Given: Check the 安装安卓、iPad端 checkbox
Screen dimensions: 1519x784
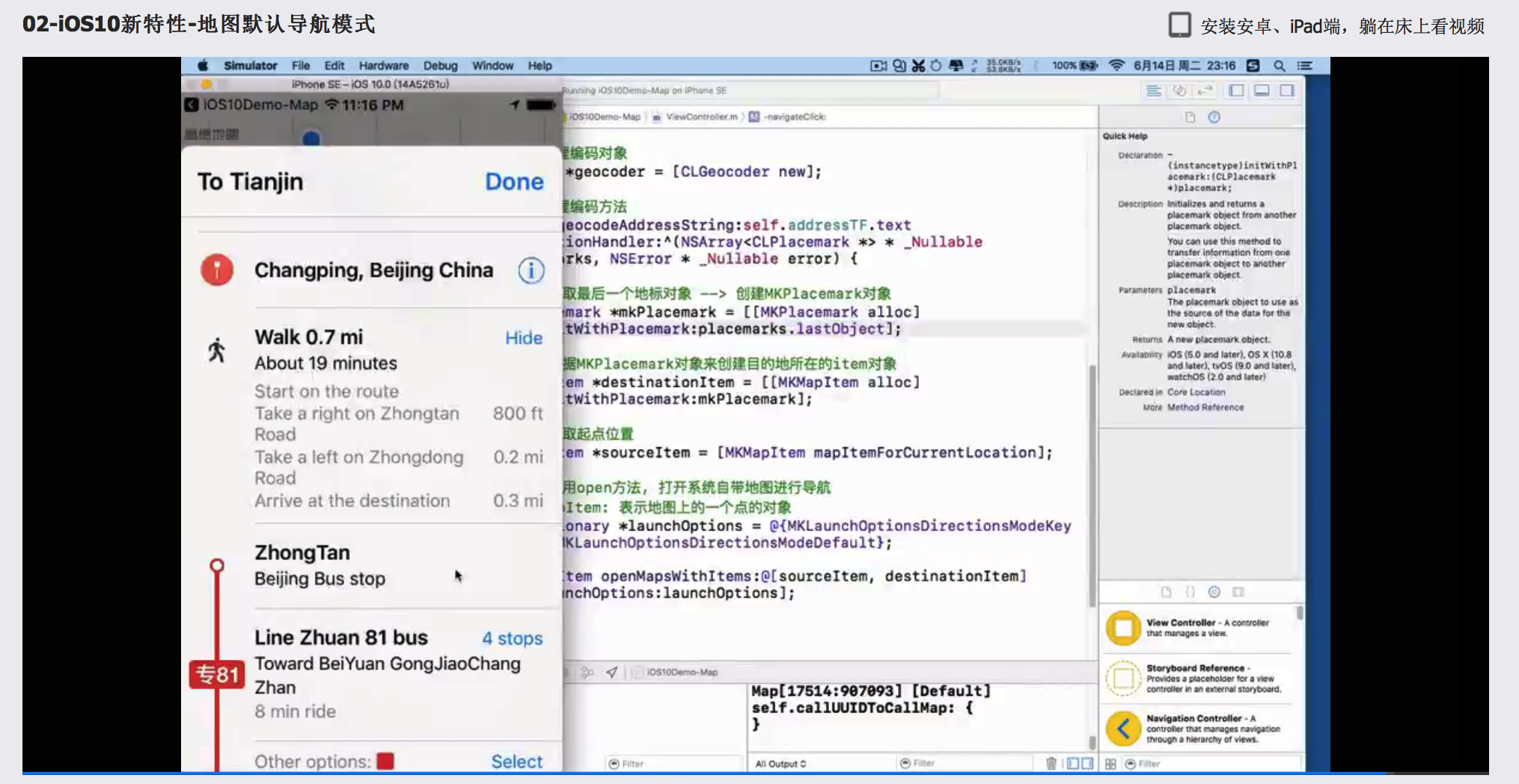Looking at the screenshot, I should click(x=1179, y=25).
